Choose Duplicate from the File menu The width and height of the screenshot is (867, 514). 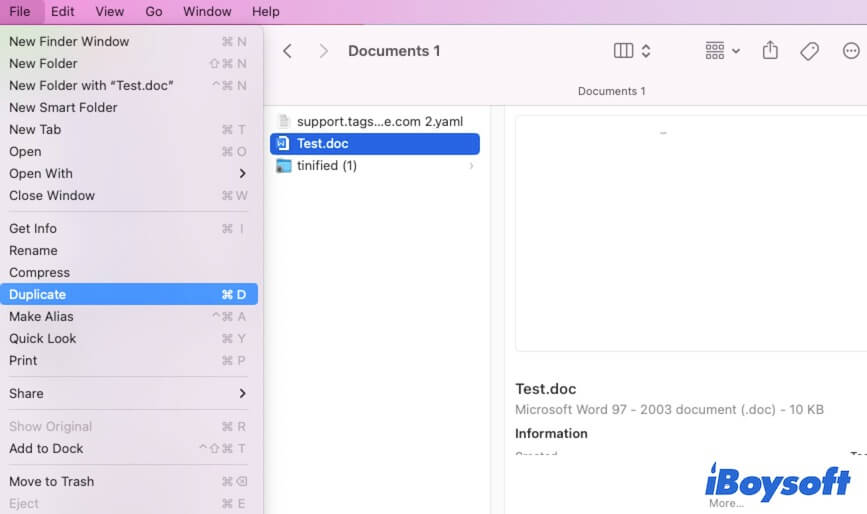point(38,295)
